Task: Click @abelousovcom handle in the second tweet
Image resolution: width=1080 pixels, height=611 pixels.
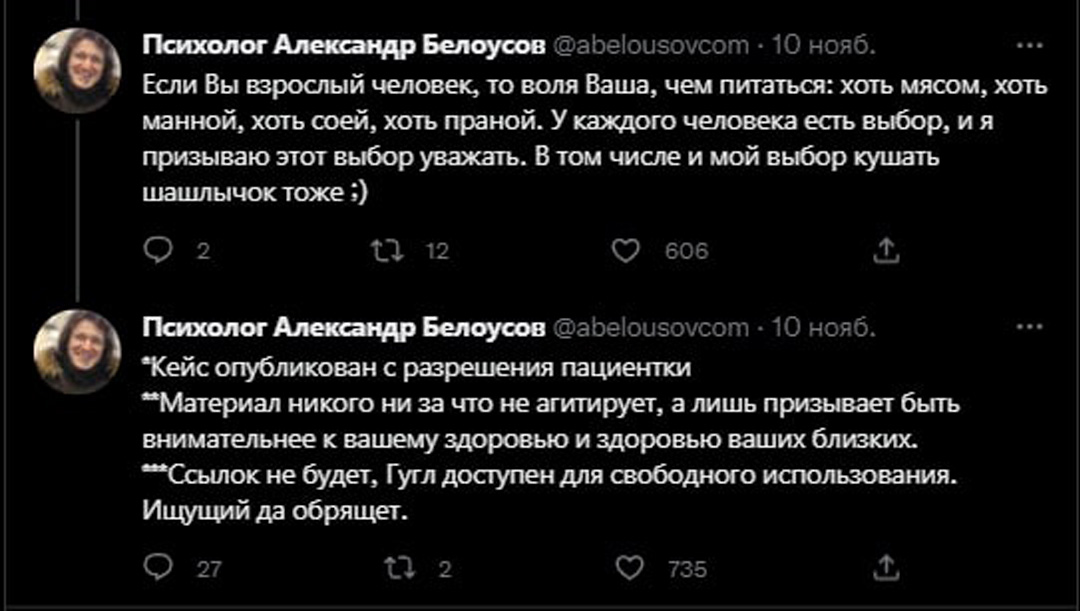Action: click(650, 327)
